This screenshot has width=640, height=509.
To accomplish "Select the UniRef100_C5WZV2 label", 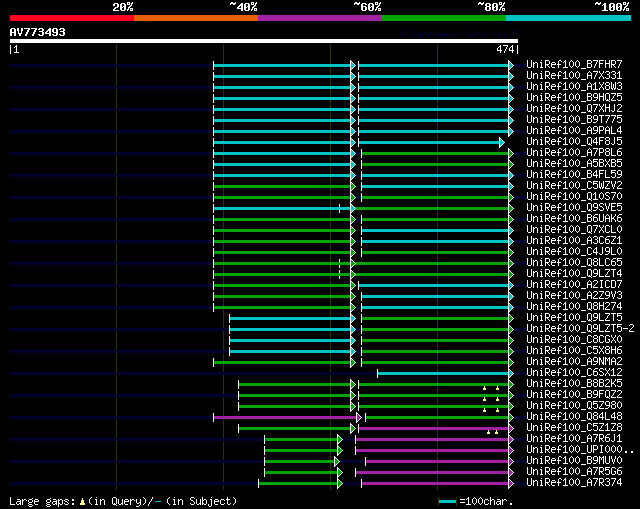I will (574, 186).
